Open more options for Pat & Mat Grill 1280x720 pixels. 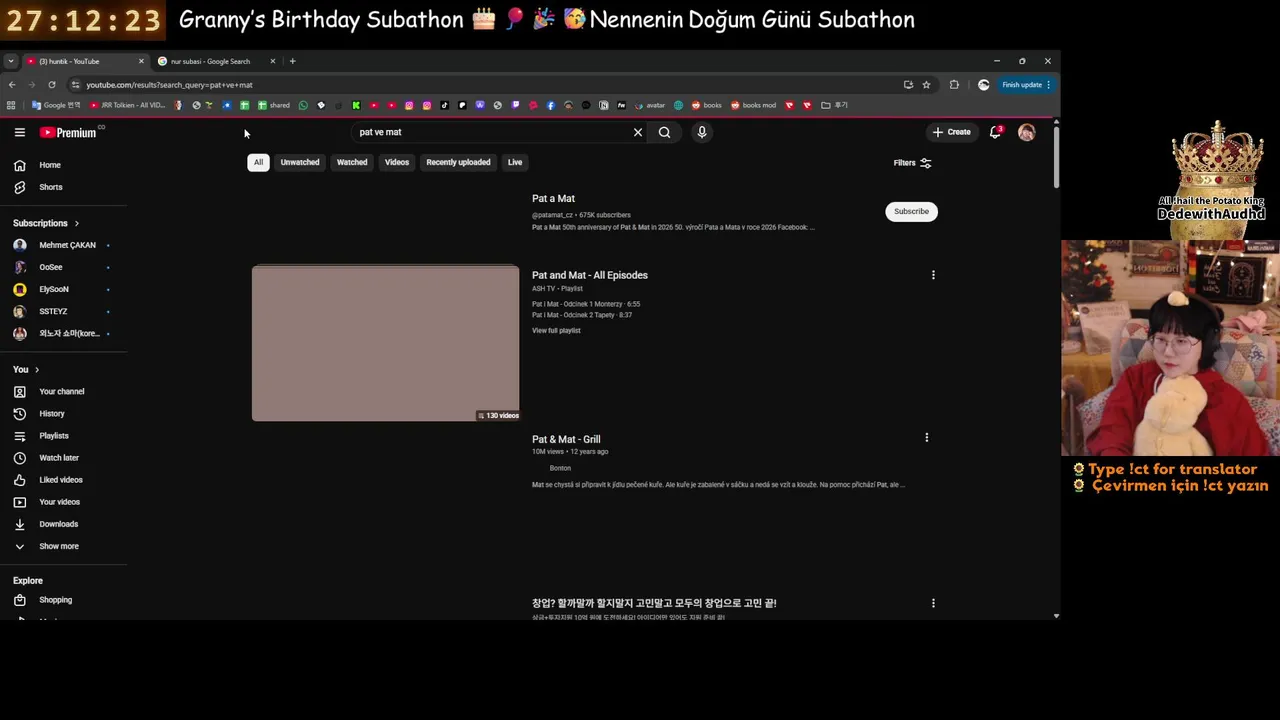point(926,437)
